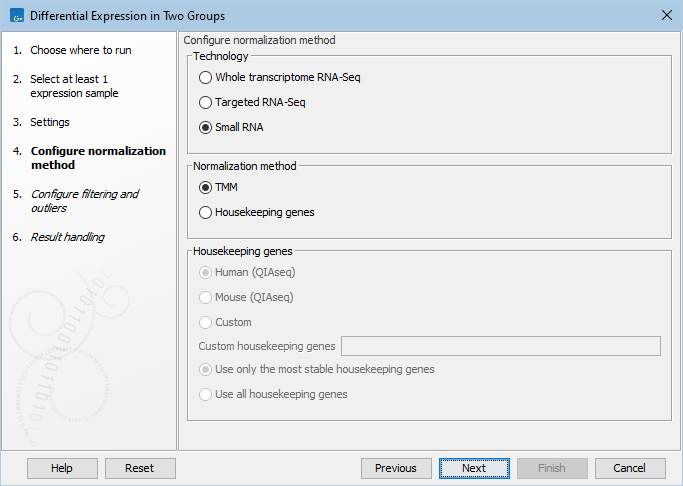This screenshot has width=683, height=486.
Task: Select the Small RNA radio button
Action: click(206, 127)
